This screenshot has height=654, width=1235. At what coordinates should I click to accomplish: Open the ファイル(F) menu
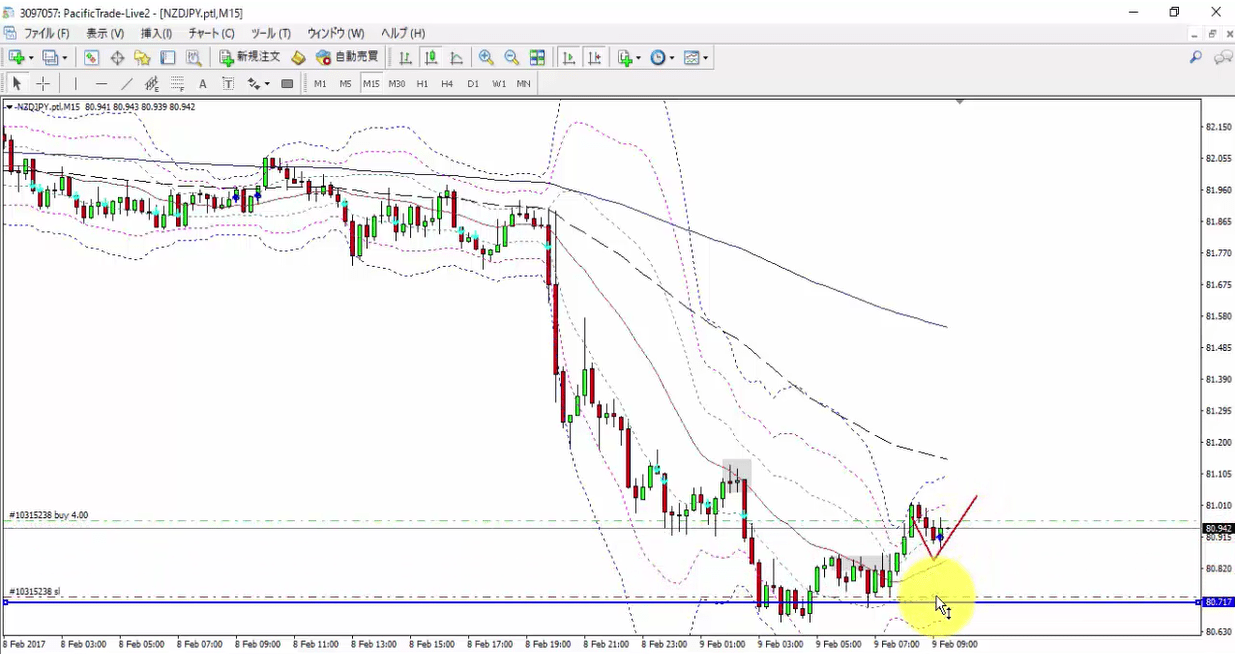47,33
